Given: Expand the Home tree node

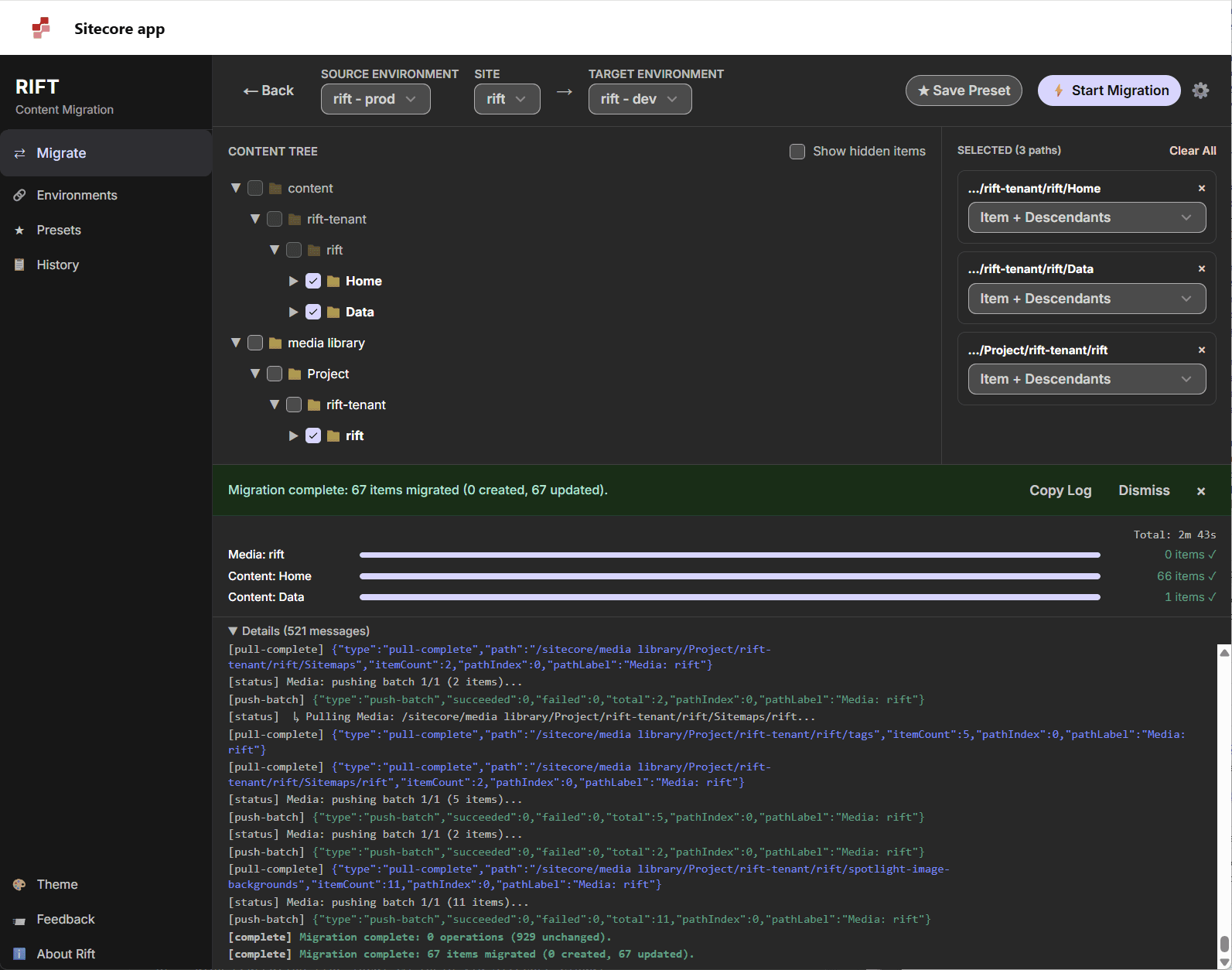Looking at the screenshot, I should tap(294, 281).
